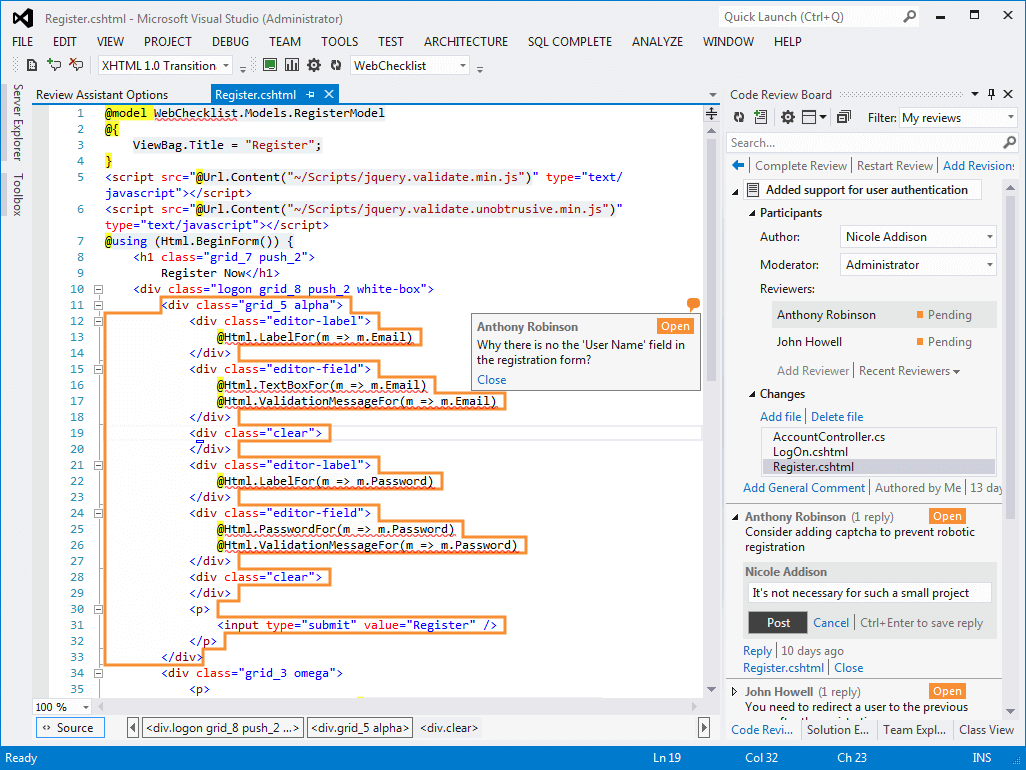Click the review document icon beside 'Added support'
1026x770 pixels.
point(753,190)
